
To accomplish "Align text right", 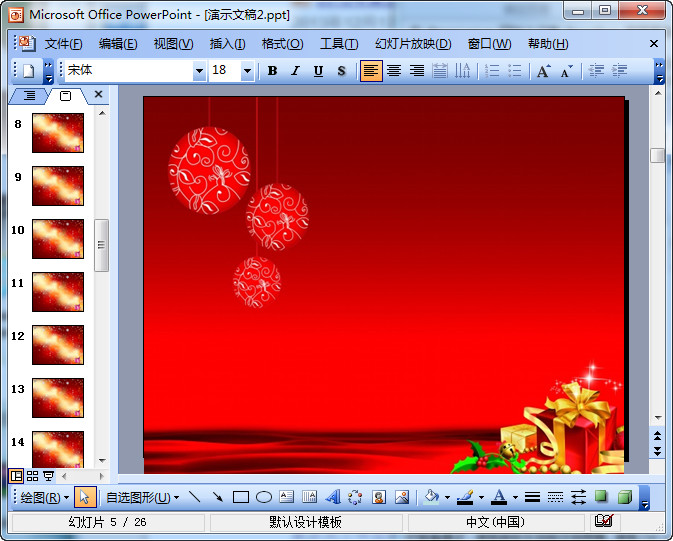I will (x=417, y=71).
